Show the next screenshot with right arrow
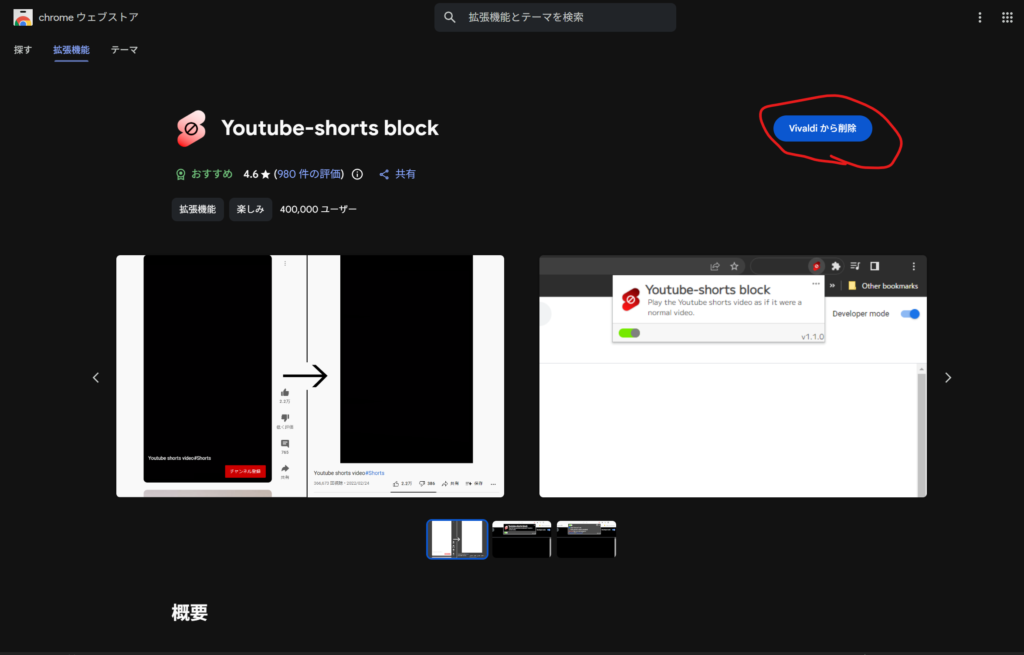This screenshot has height=655, width=1024. click(948, 377)
